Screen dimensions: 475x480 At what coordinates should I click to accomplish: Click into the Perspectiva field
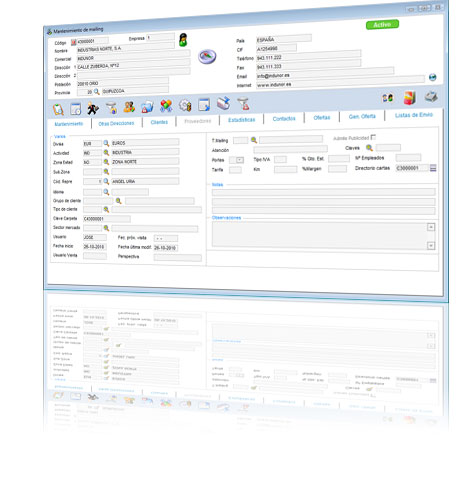(x=178, y=258)
